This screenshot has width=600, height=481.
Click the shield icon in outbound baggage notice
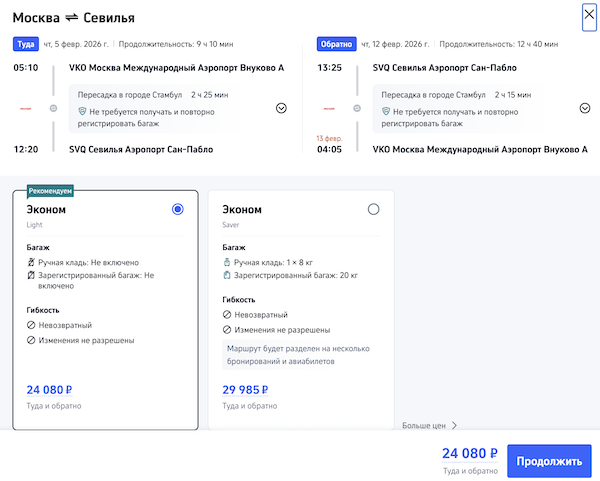pos(83,113)
